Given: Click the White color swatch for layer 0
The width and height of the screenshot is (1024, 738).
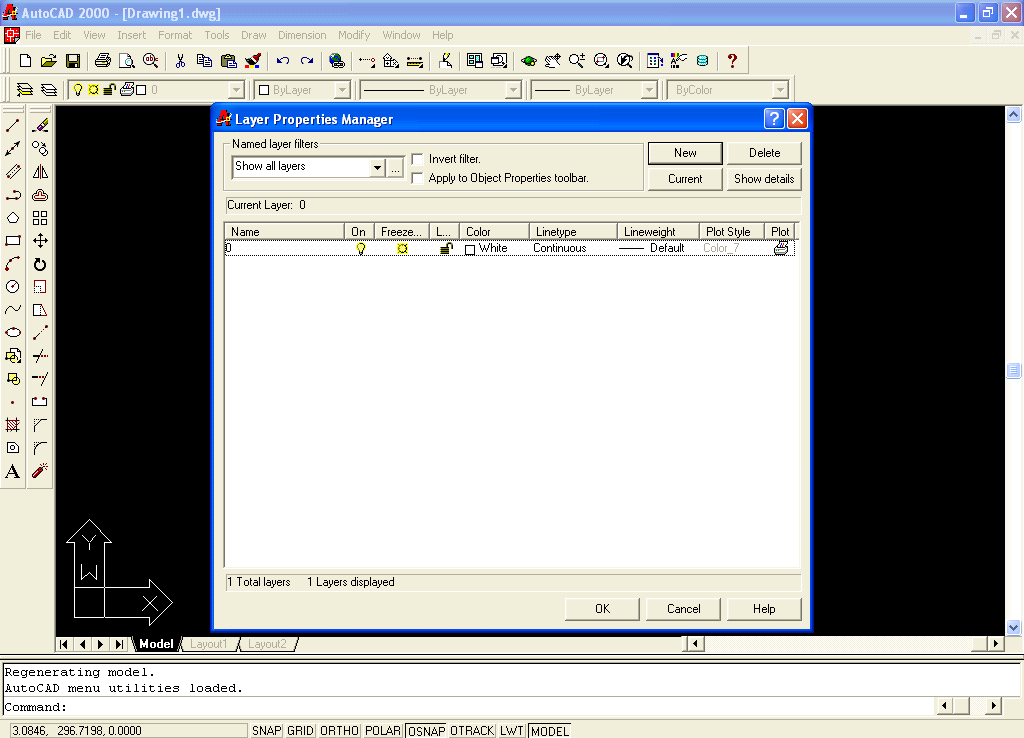Looking at the screenshot, I should [470, 249].
